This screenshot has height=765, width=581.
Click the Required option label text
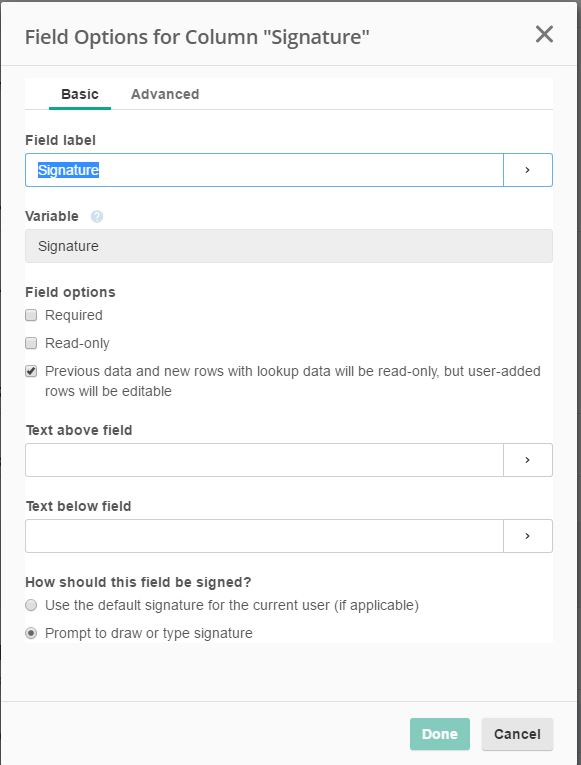point(74,315)
